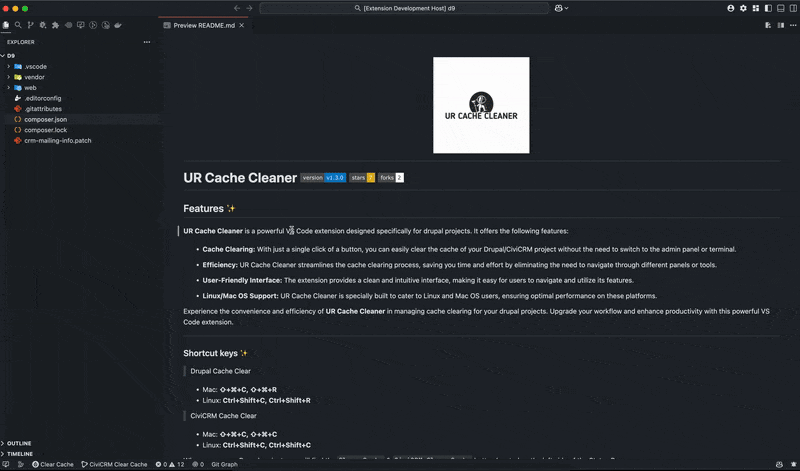Go forward using the right arrow

pos(249,8)
